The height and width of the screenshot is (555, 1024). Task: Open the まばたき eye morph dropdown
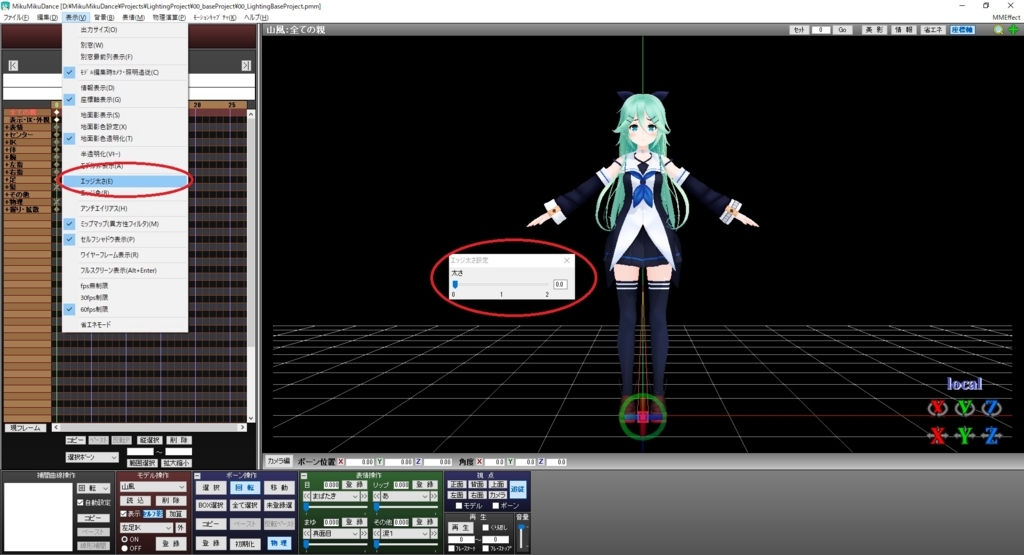(335, 496)
